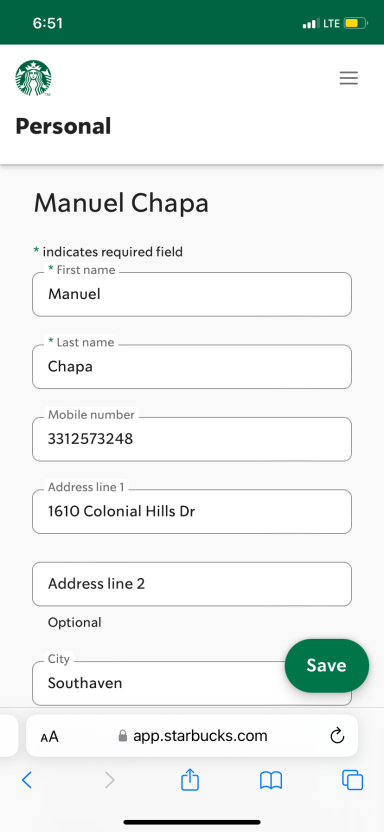Open the hamburger menu icon
The width and height of the screenshot is (384, 832).
(348, 78)
